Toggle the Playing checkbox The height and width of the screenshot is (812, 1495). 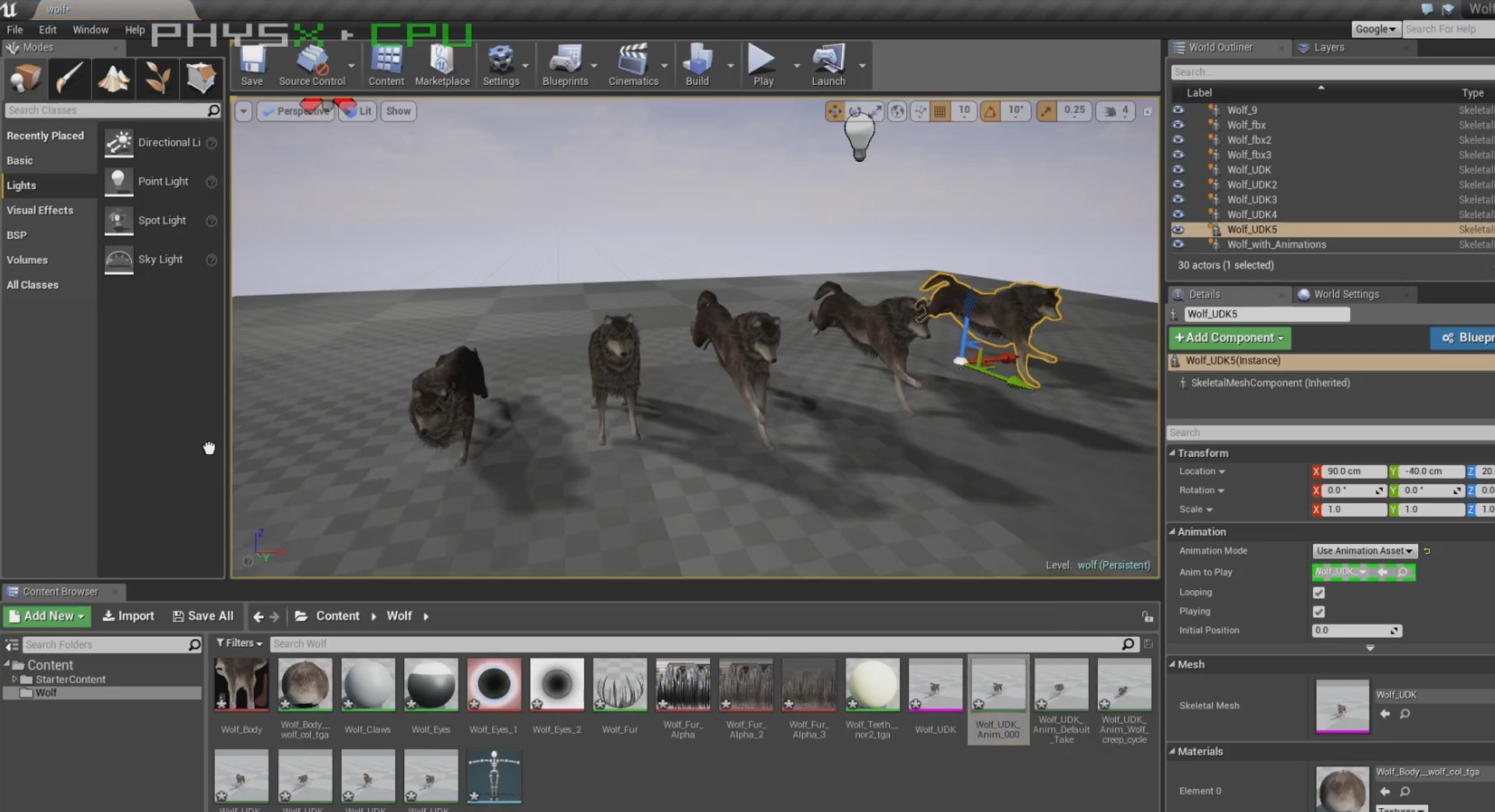point(1318,612)
